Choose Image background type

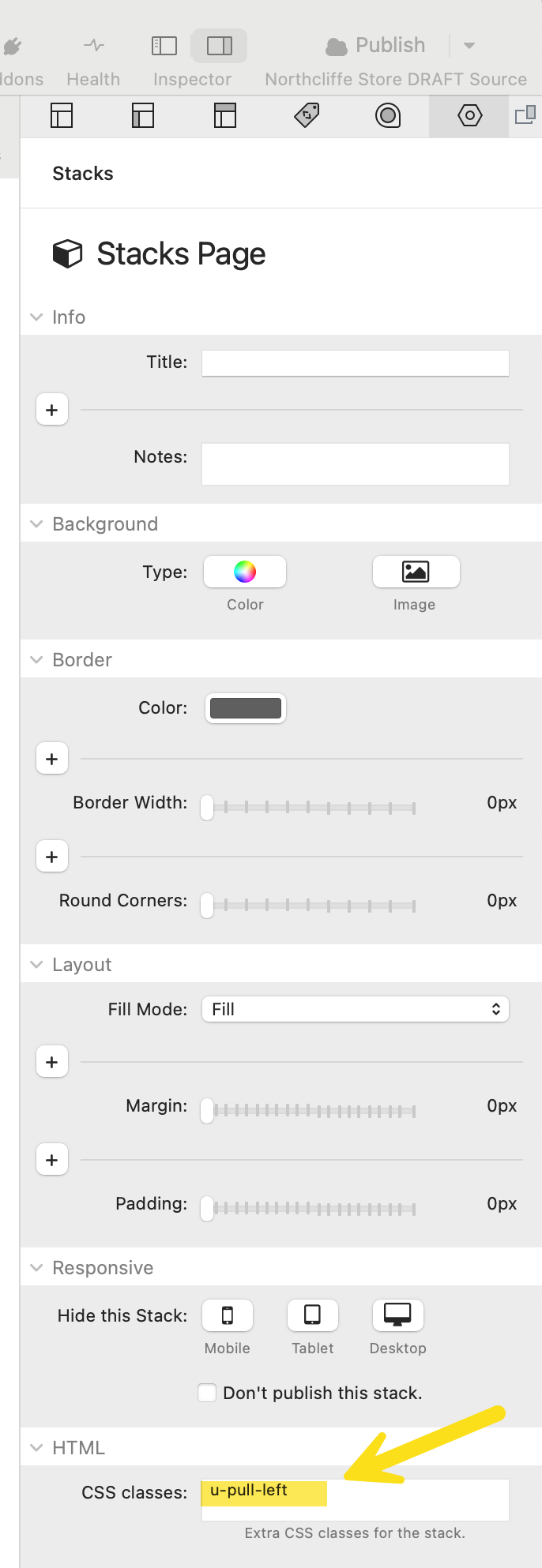point(416,572)
